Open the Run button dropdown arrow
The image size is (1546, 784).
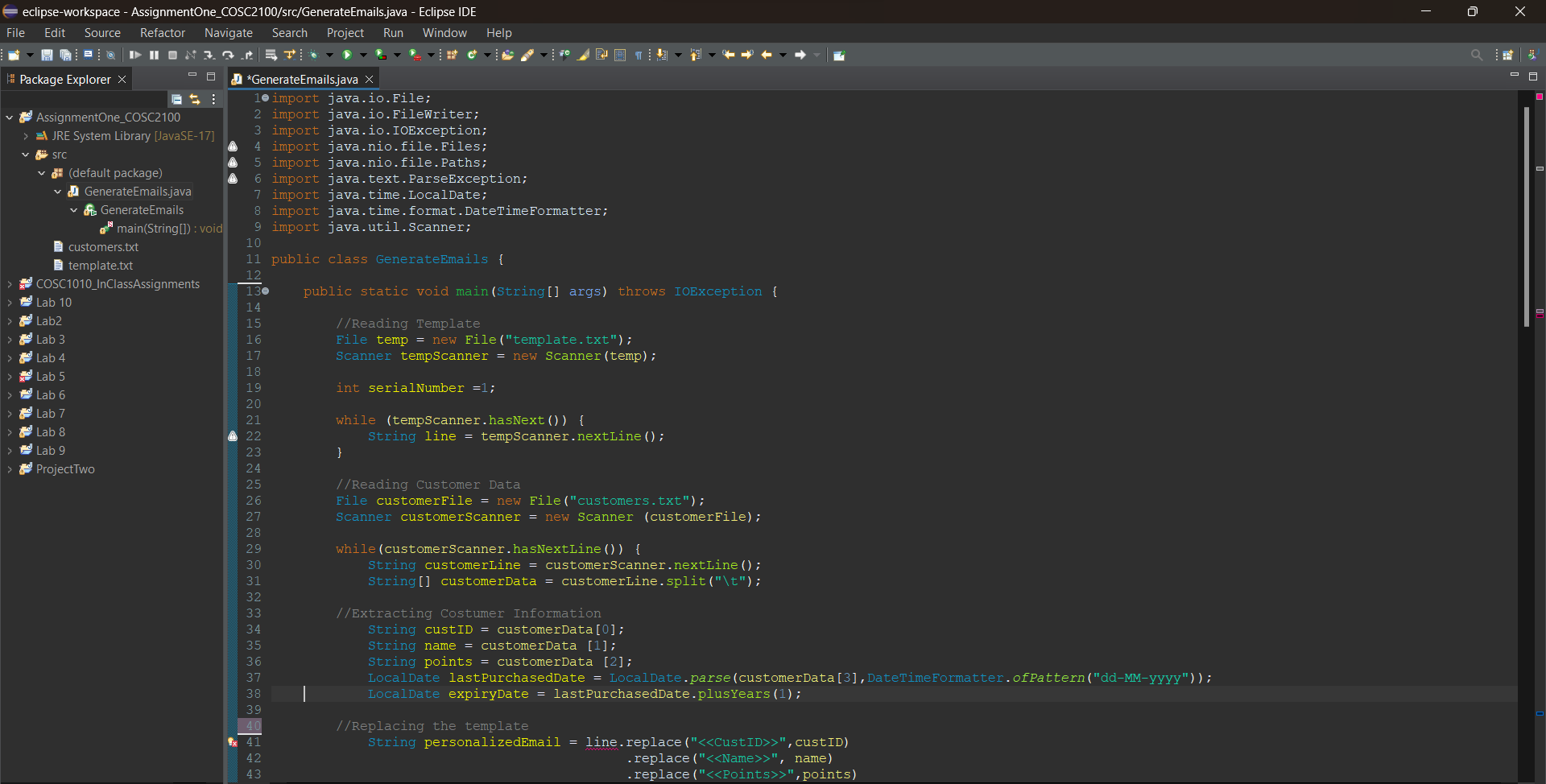(363, 55)
